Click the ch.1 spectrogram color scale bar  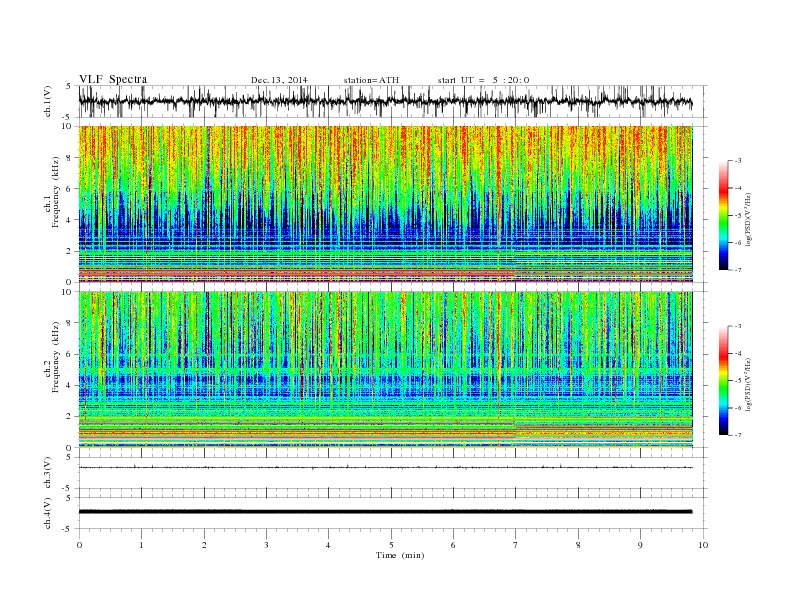coord(723,215)
